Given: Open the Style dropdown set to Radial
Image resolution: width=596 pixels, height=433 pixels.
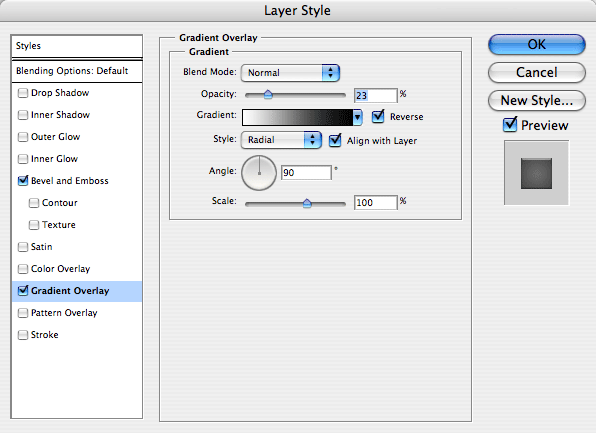Looking at the screenshot, I should click(281, 140).
